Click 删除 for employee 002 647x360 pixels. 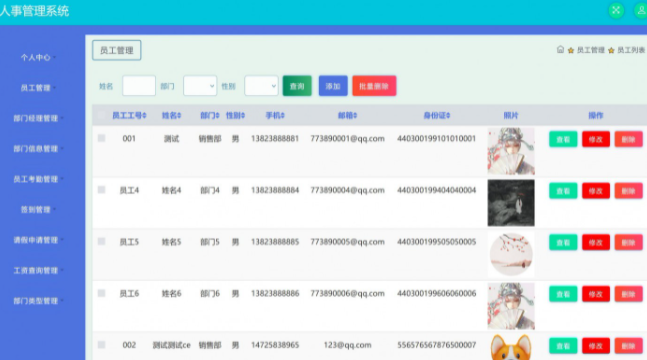(x=628, y=346)
